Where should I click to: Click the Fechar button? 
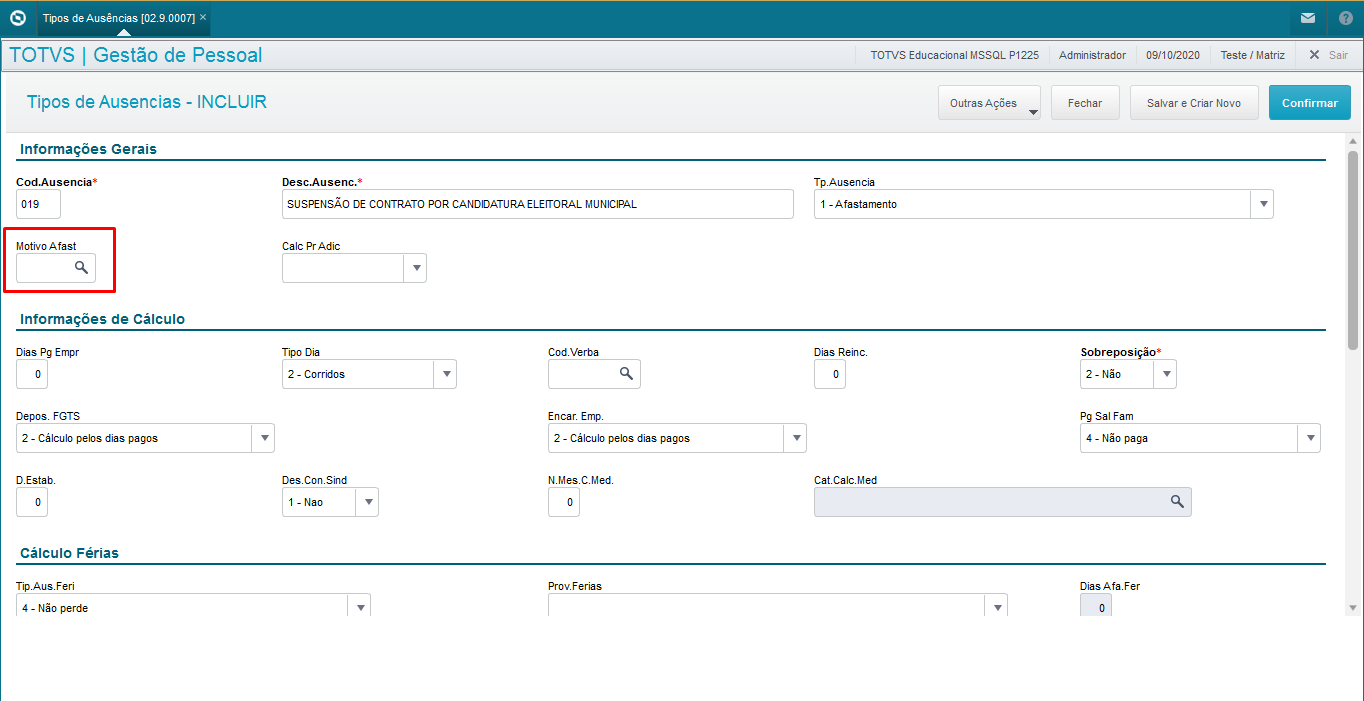click(1085, 103)
